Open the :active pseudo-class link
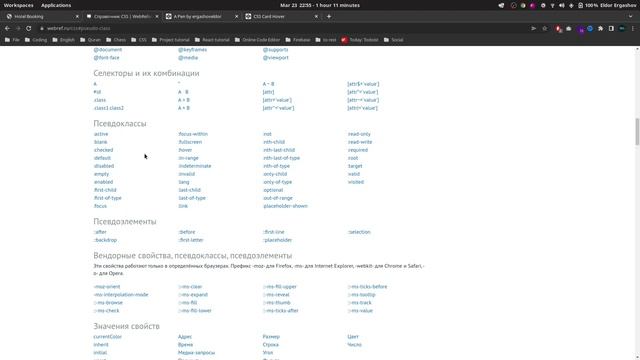Screen dimensions: 640x360 tap(101, 134)
